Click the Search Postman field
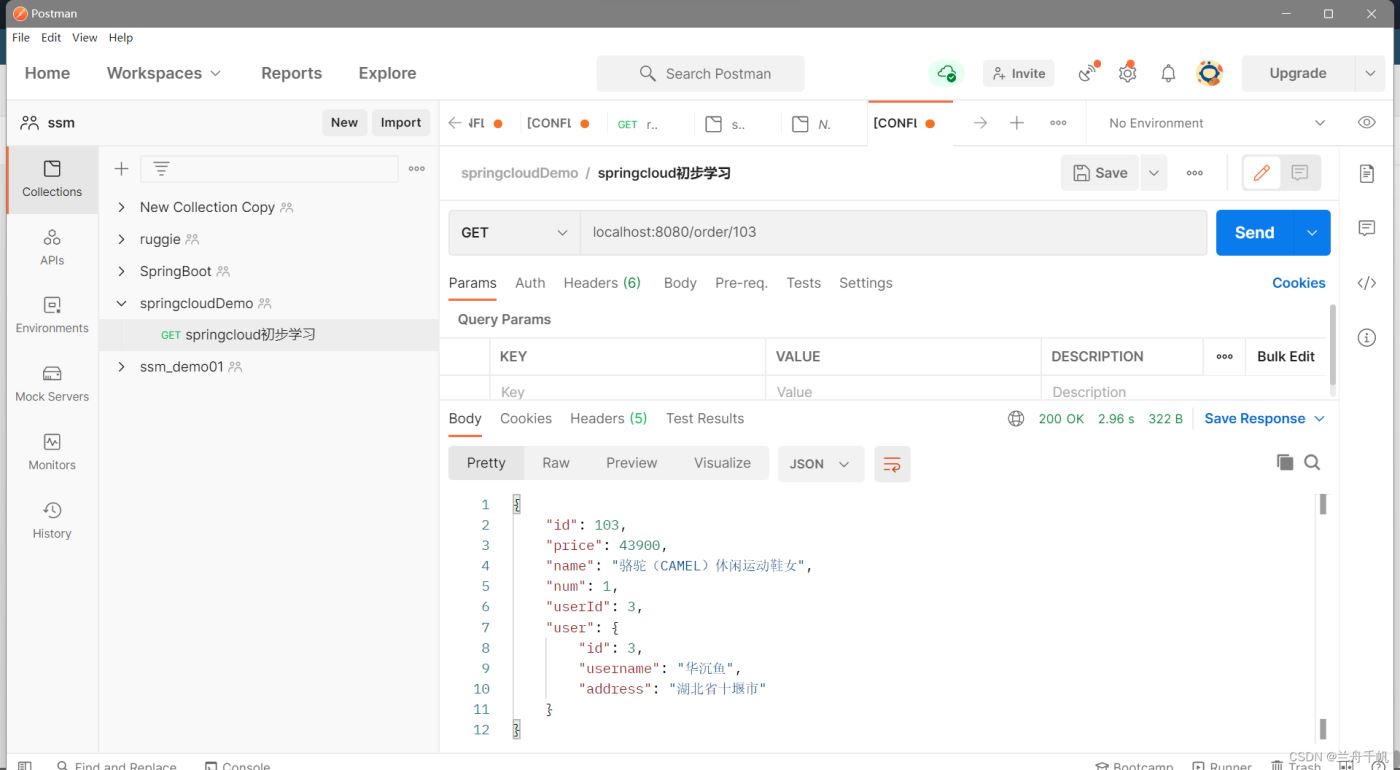Viewport: 1400px width, 770px height. (700, 73)
